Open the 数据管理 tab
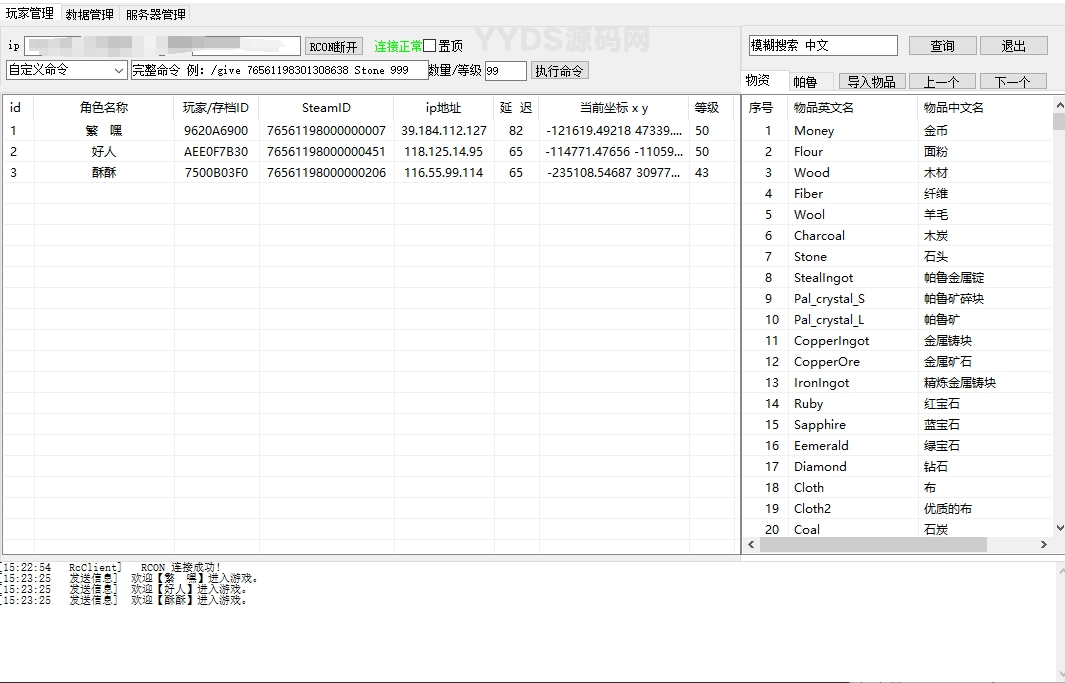Viewport: 1065px width, 683px height. [89, 15]
